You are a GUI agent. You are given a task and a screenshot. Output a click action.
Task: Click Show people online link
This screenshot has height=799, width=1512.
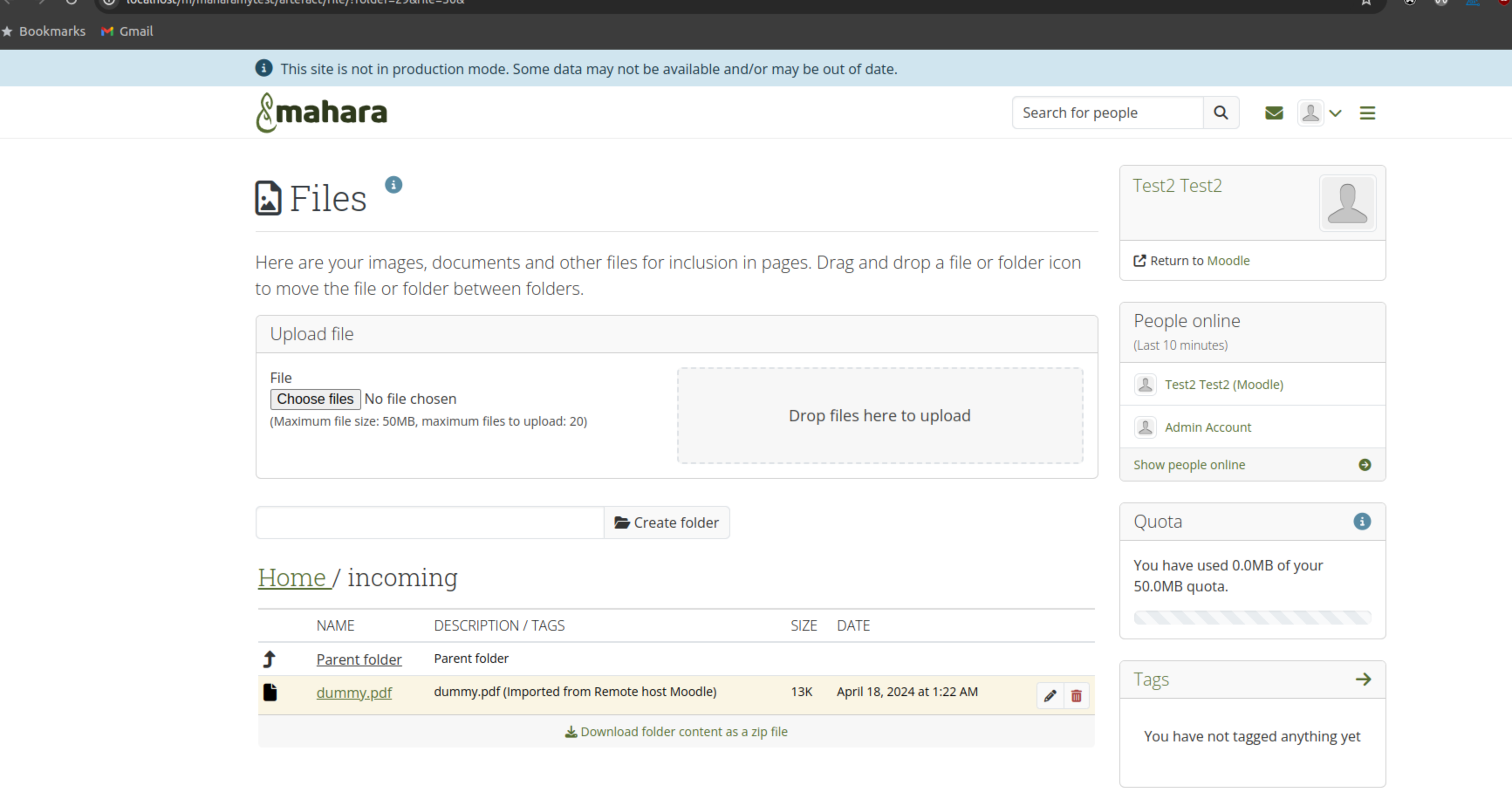[x=1189, y=464]
